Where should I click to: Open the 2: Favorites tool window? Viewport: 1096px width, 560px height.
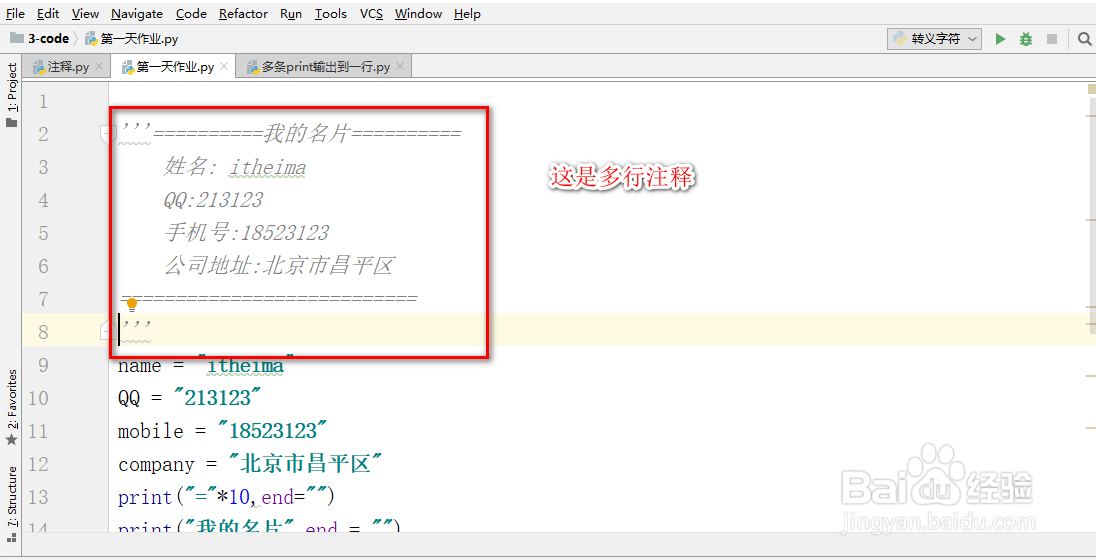[11, 408]
